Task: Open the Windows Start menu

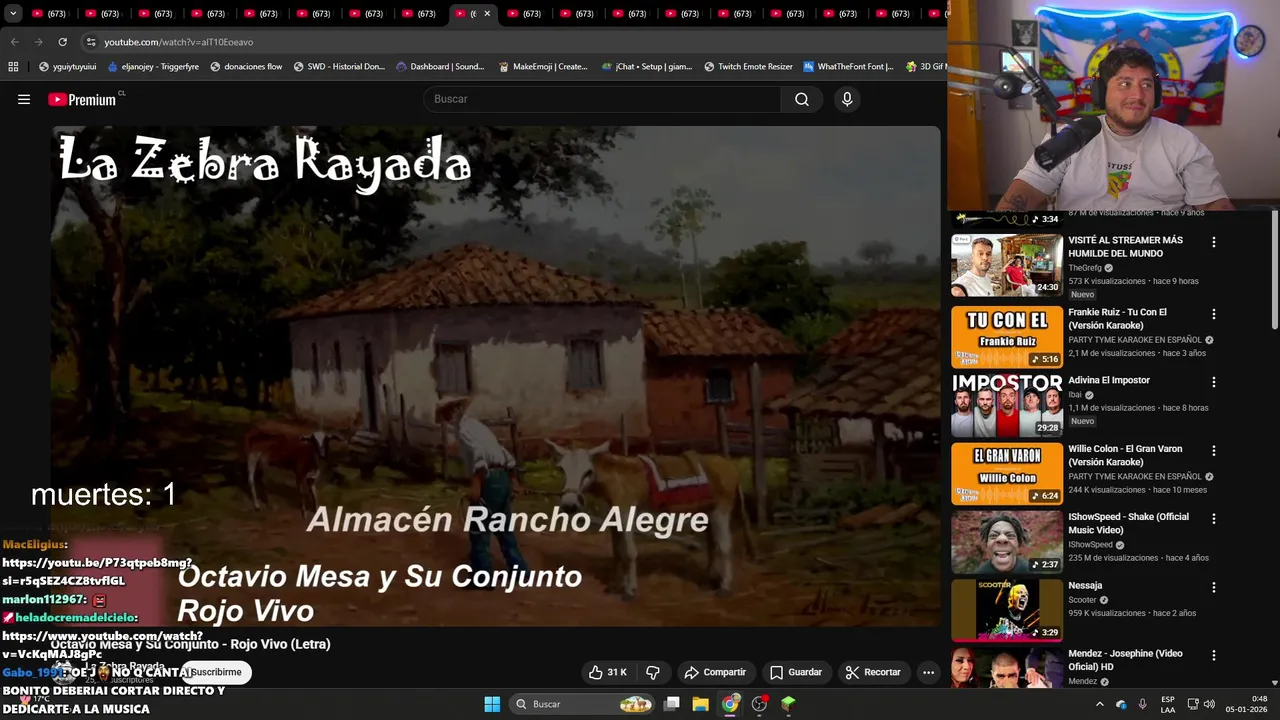Action: point(492,704)
